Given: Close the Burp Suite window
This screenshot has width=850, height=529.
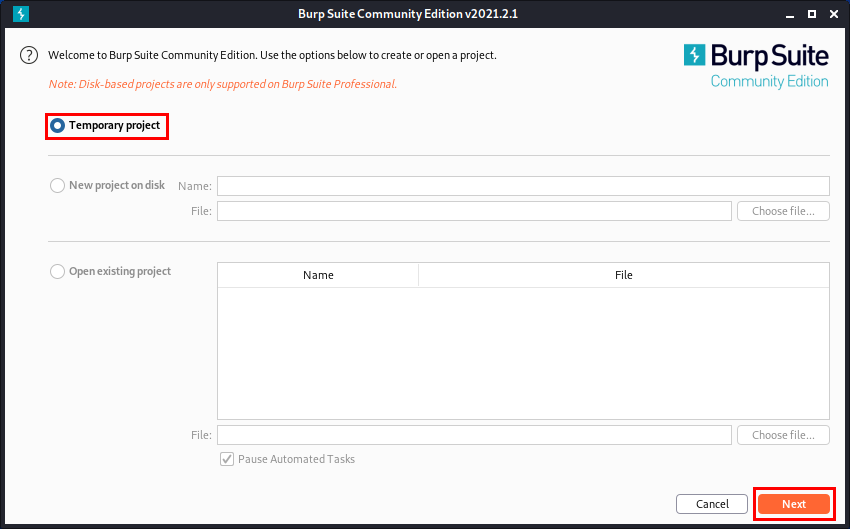Looking at the screenshot, I should point(834,14).
